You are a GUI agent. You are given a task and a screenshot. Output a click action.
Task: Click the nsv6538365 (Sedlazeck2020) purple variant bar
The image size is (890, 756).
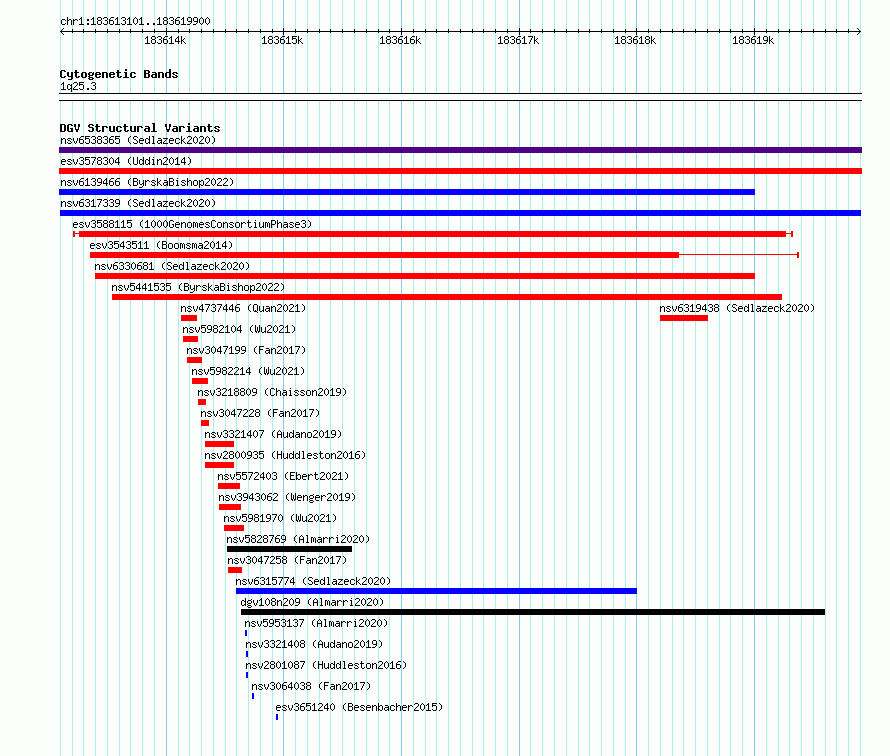[x=460, y=150]
